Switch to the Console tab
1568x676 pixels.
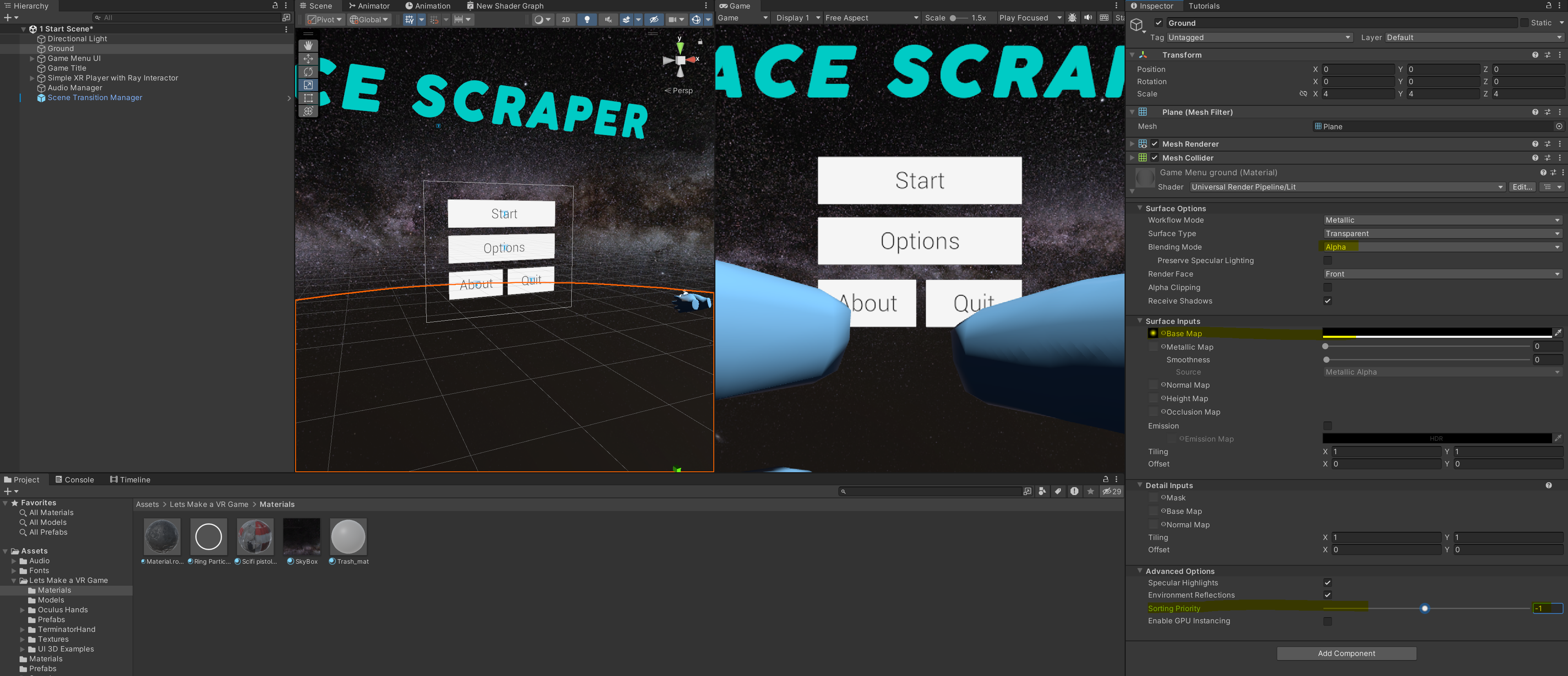pyautogui.click(x=74, y=480)
